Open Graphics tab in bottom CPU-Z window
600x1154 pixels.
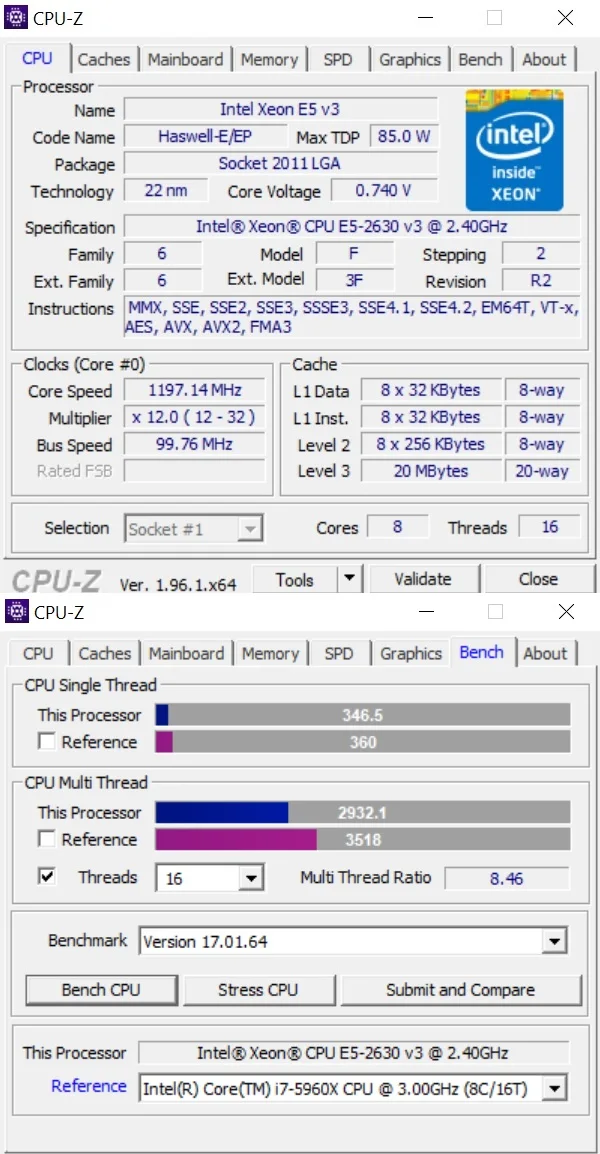[411, 654]
